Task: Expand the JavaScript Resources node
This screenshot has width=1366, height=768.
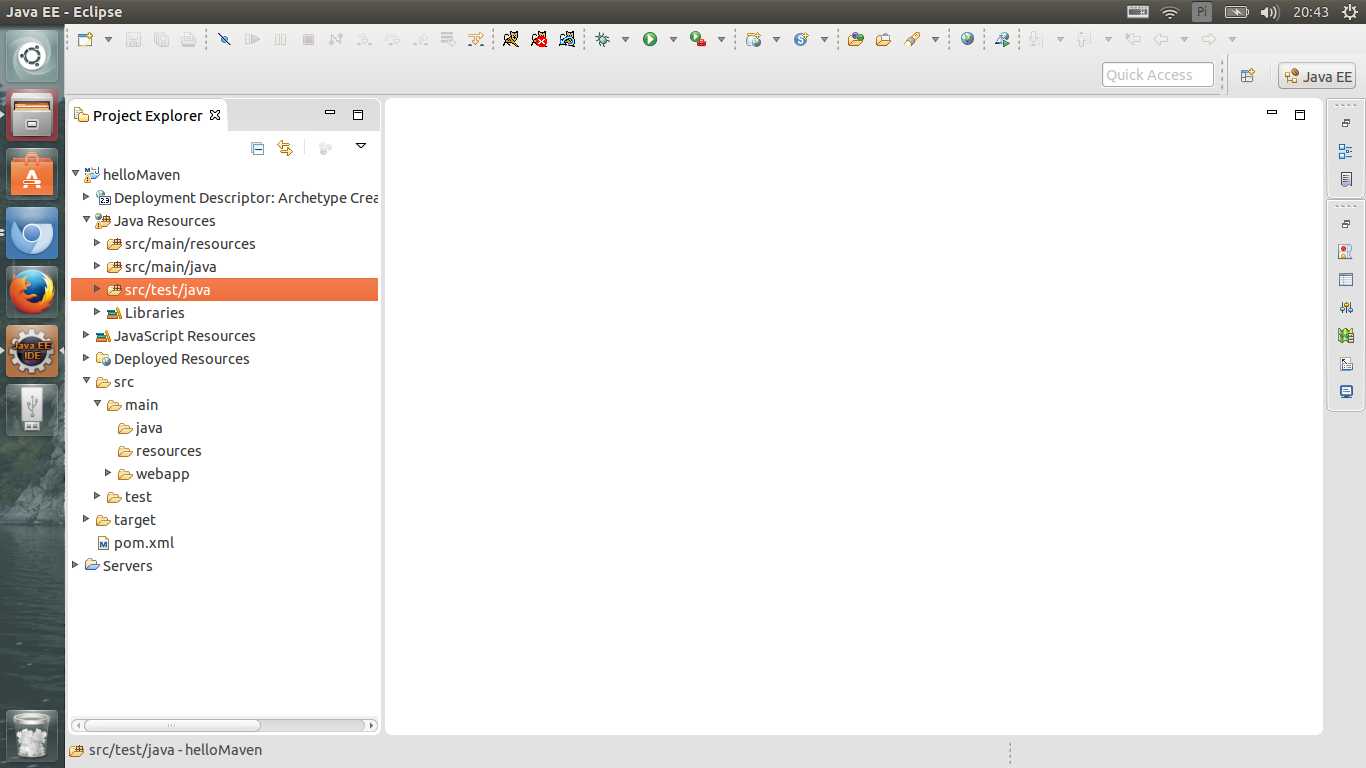Action: 87,335
